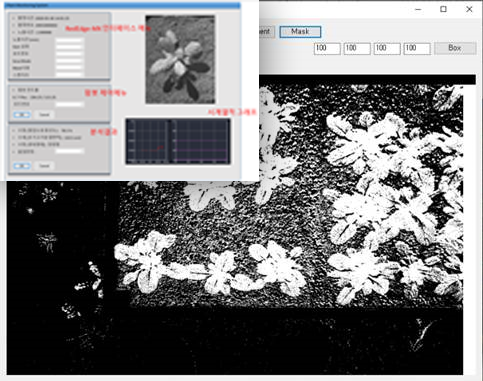Maximize the mask viewer window
The image size is (483, 381).
click(443, 9)
